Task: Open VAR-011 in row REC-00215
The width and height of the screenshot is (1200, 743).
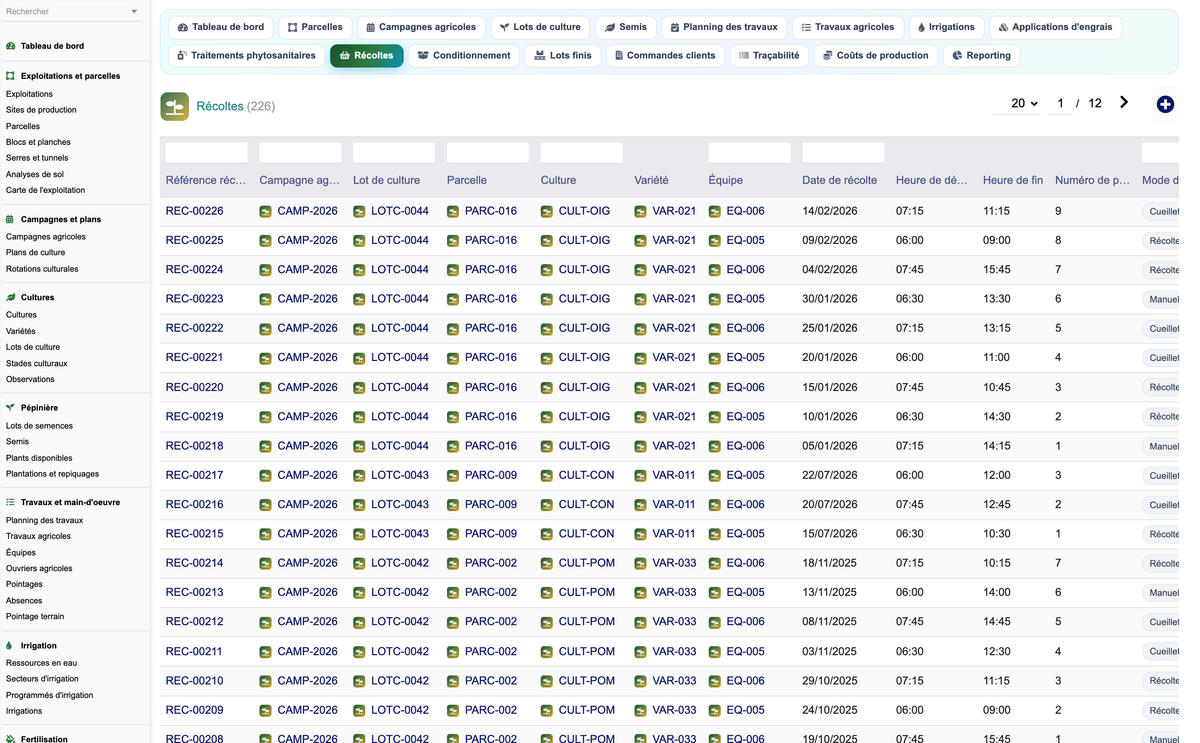Action: tap(674, 533)
